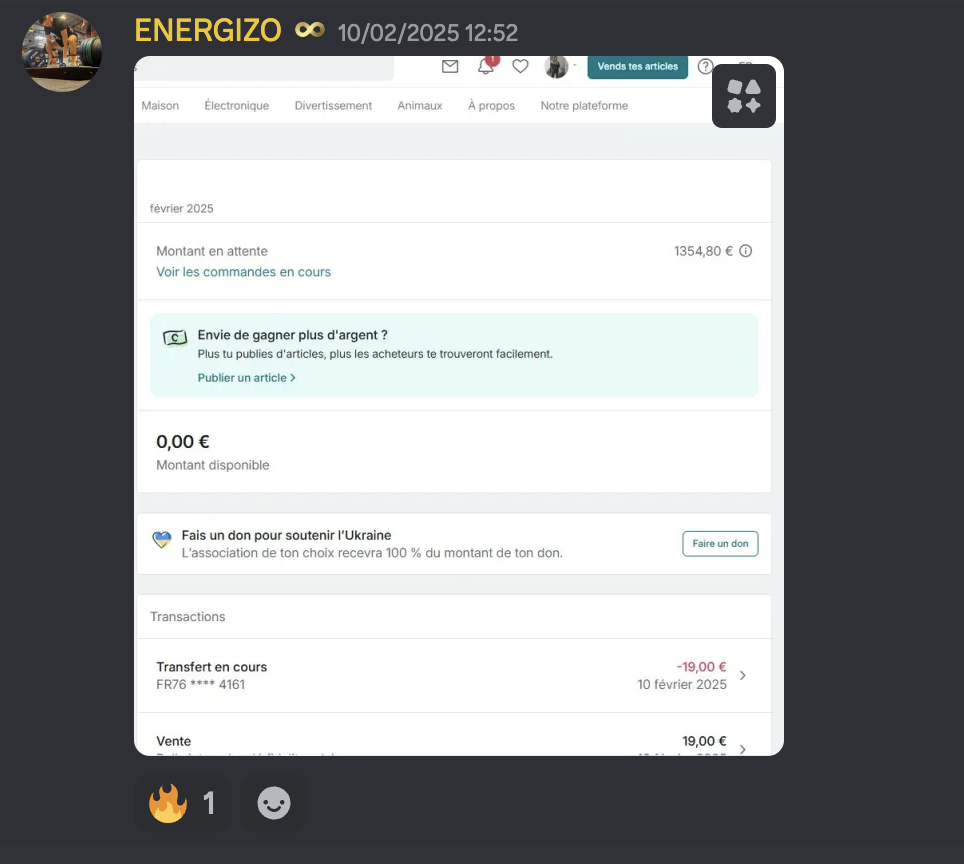Select the Divertissement category tab
The image size is (964, 864).
tap(333, 106)
